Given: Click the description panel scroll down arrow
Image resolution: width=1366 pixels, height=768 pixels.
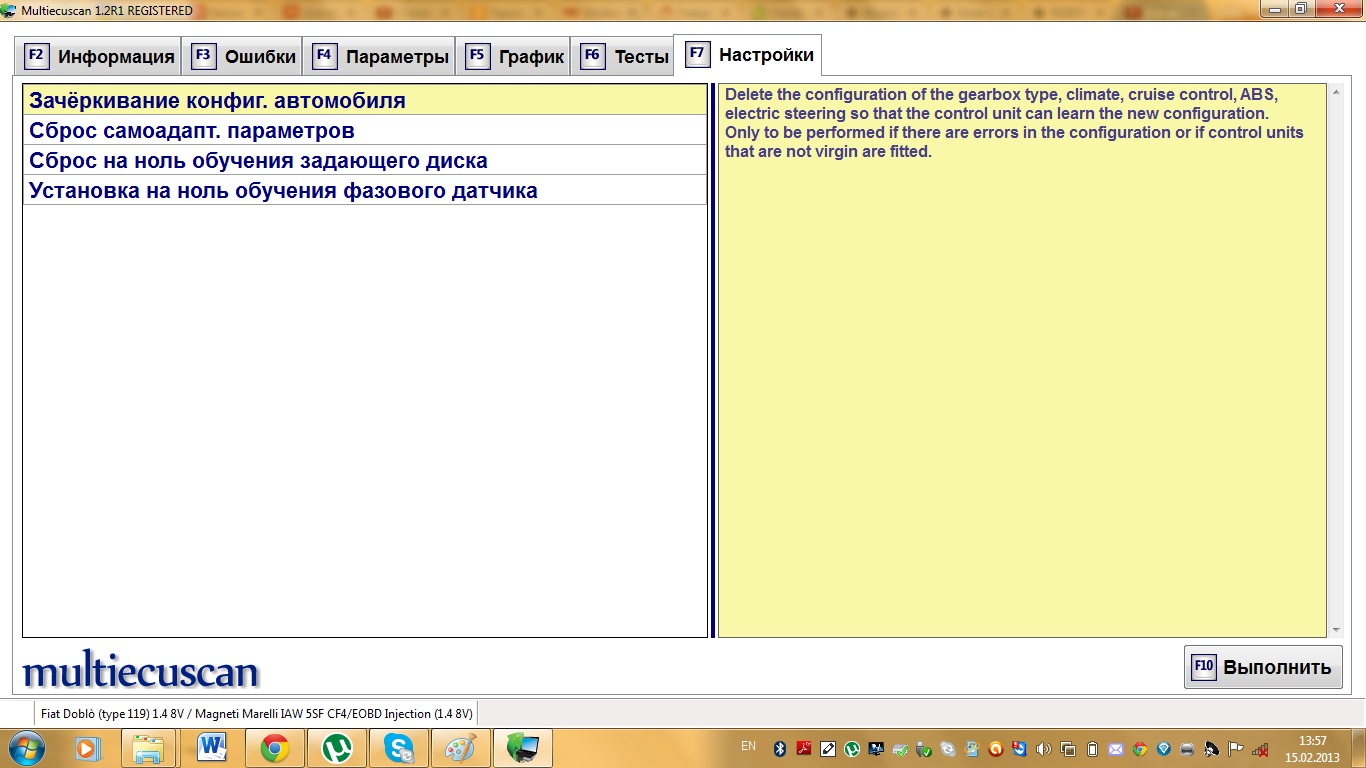Looking at the screenshot, I should click(1336, 630).
